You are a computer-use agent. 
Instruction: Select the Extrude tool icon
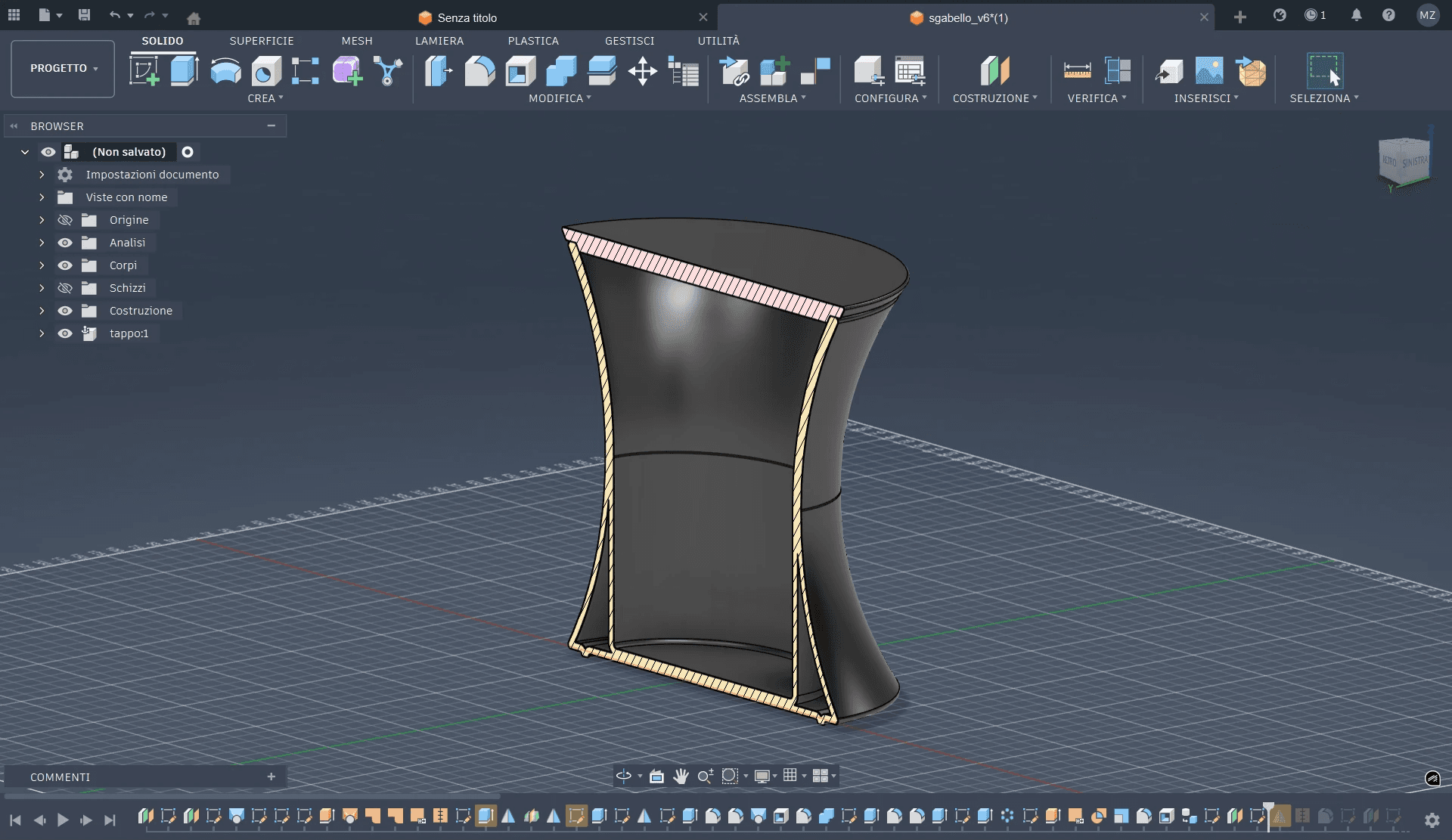pyautogui.click(x=184, y=71)
